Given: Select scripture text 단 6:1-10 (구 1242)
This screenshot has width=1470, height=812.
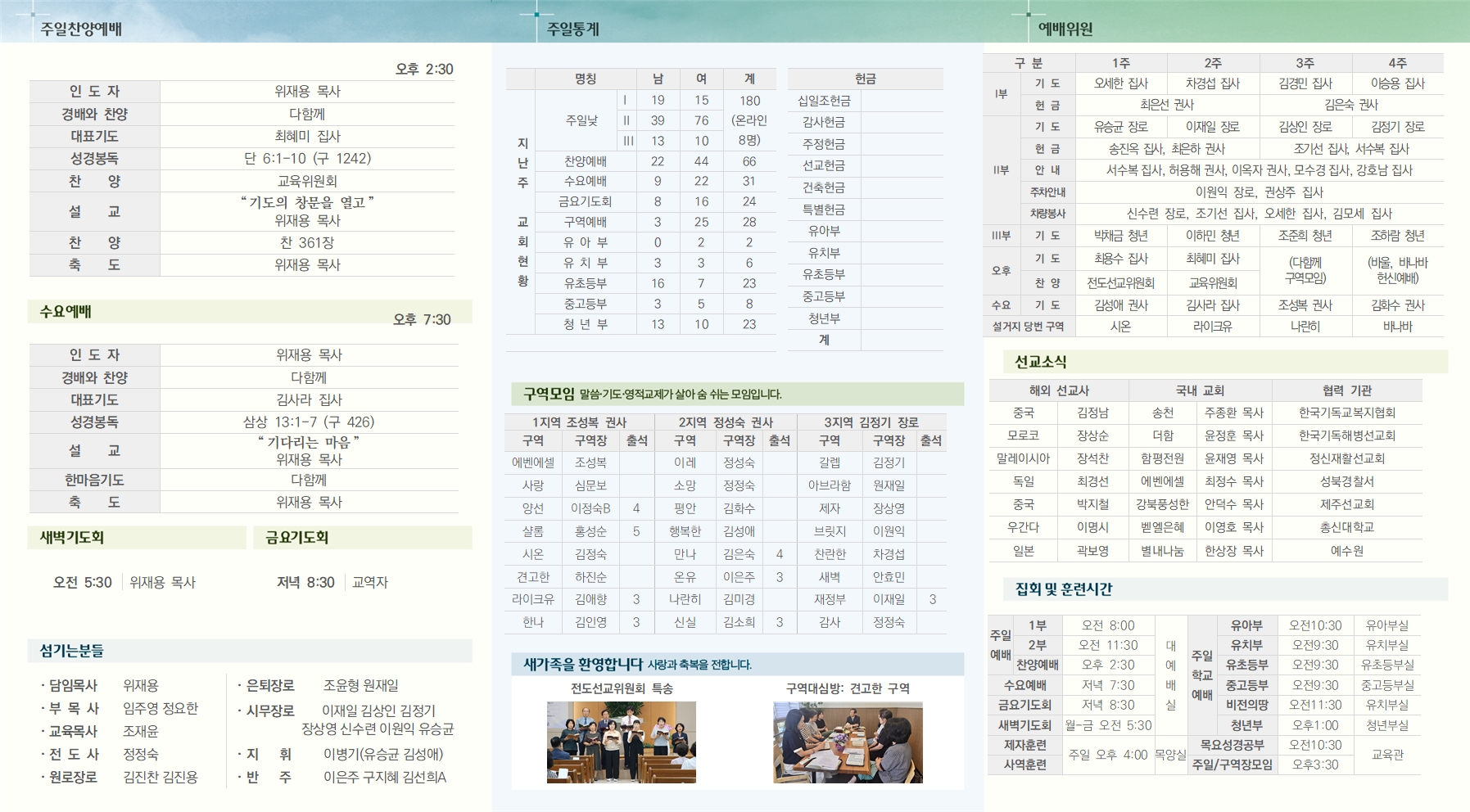Looking at the screenshot, I should (307, 158).
